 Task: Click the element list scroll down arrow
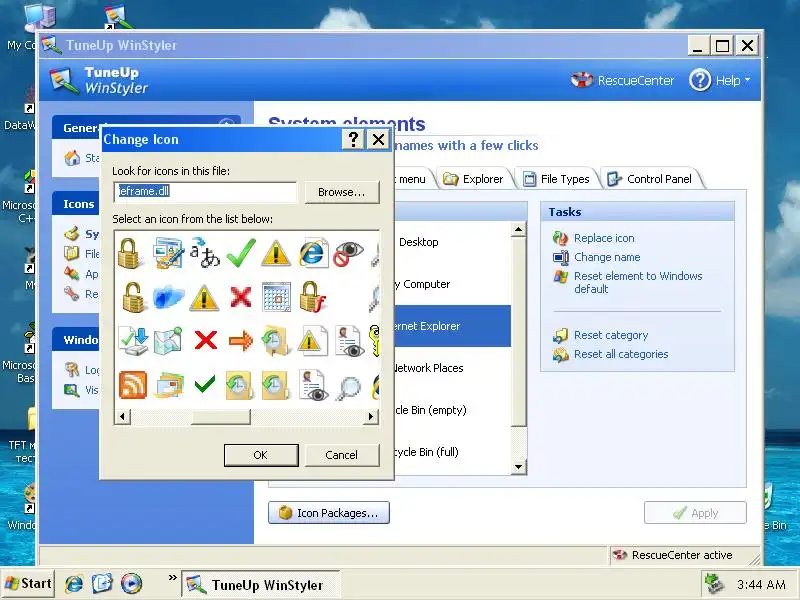[x=518, y=466]
